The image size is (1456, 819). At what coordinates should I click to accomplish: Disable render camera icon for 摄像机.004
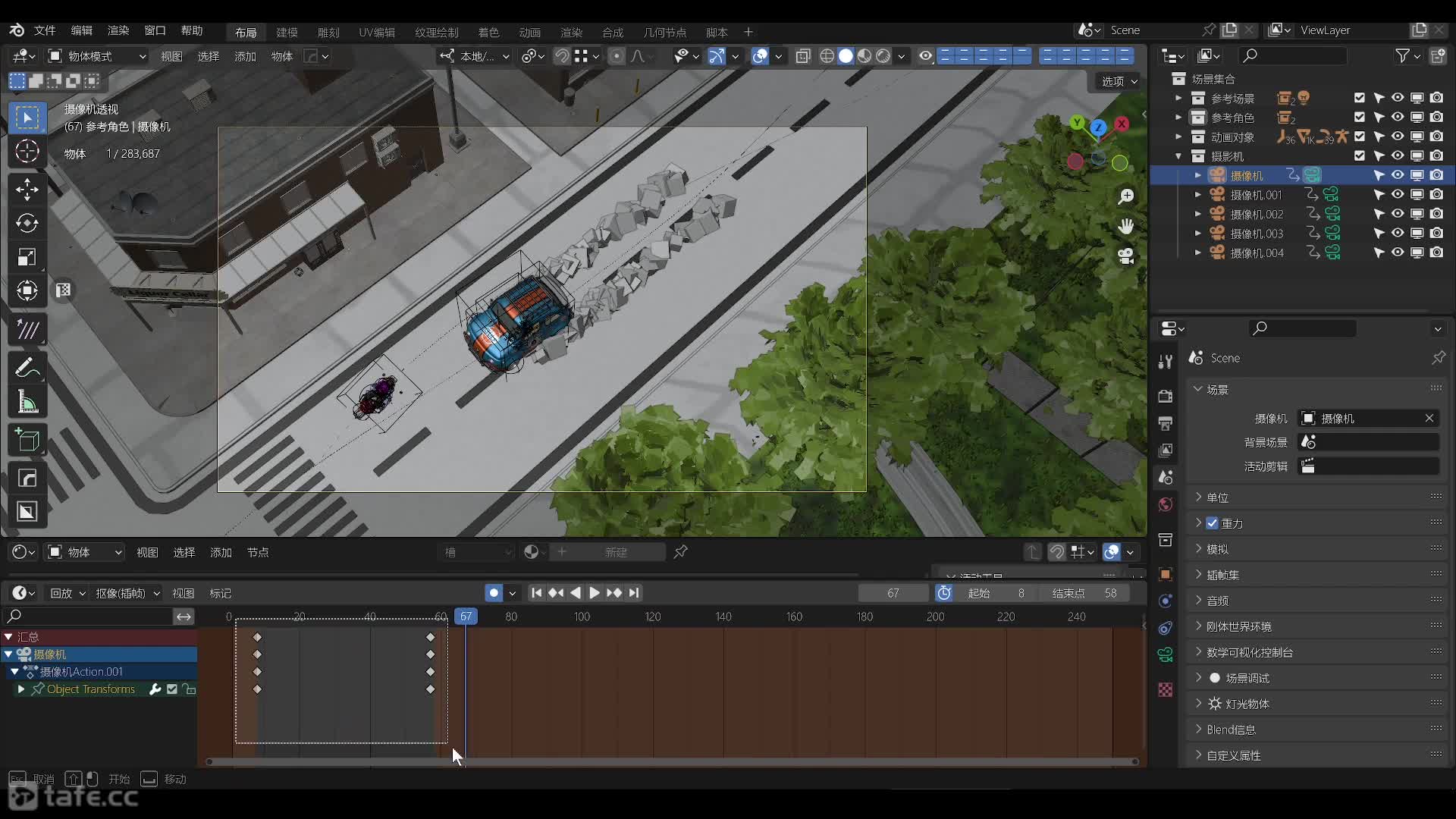click(x=1437, y=253)
